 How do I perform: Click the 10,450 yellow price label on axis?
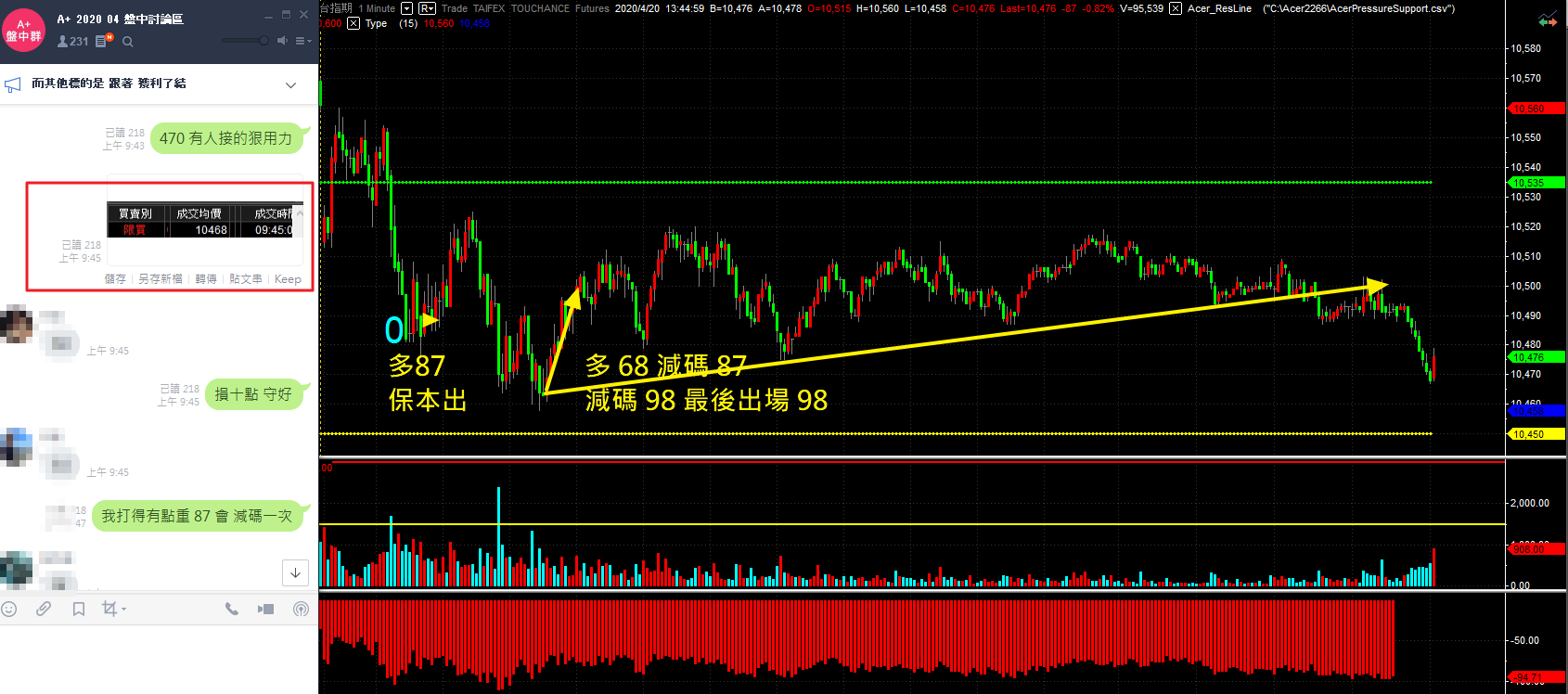(1537, 434)
